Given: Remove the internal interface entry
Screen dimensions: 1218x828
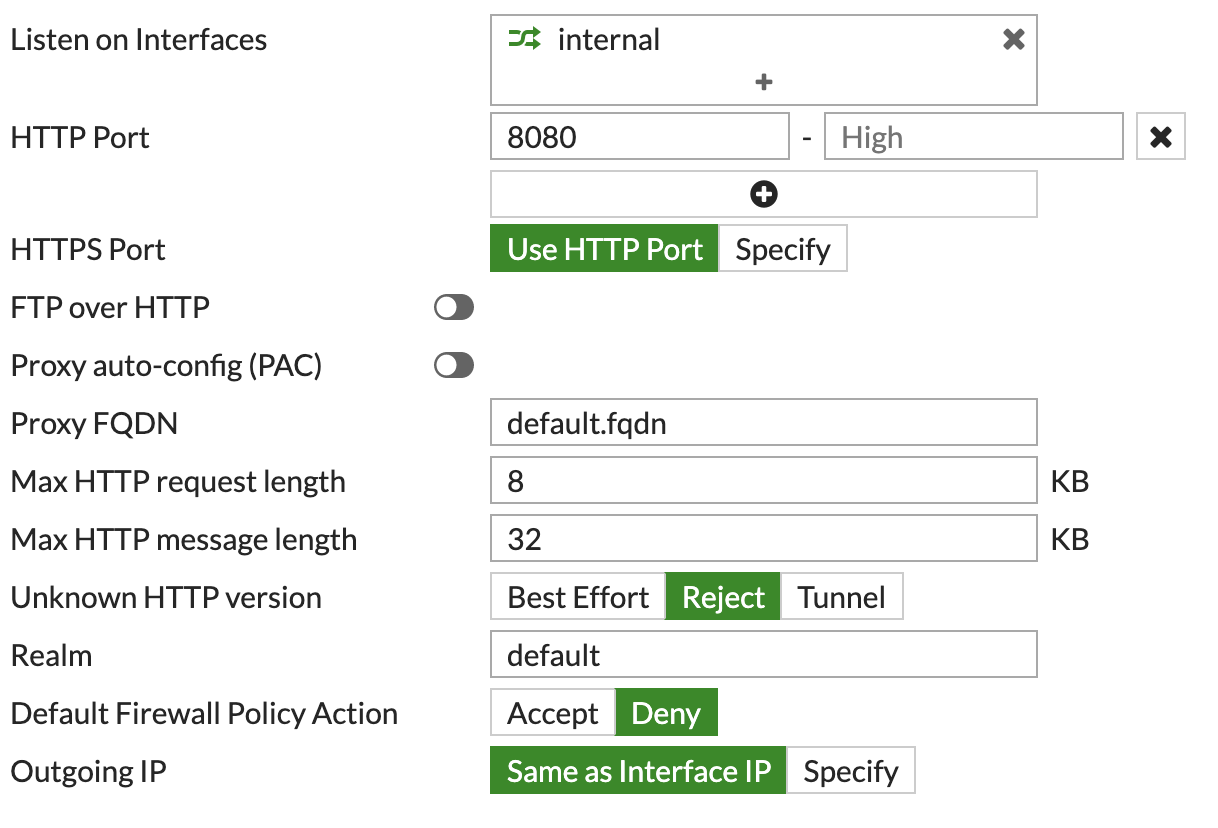Looking at the screenshot, I should [1013, 39].
